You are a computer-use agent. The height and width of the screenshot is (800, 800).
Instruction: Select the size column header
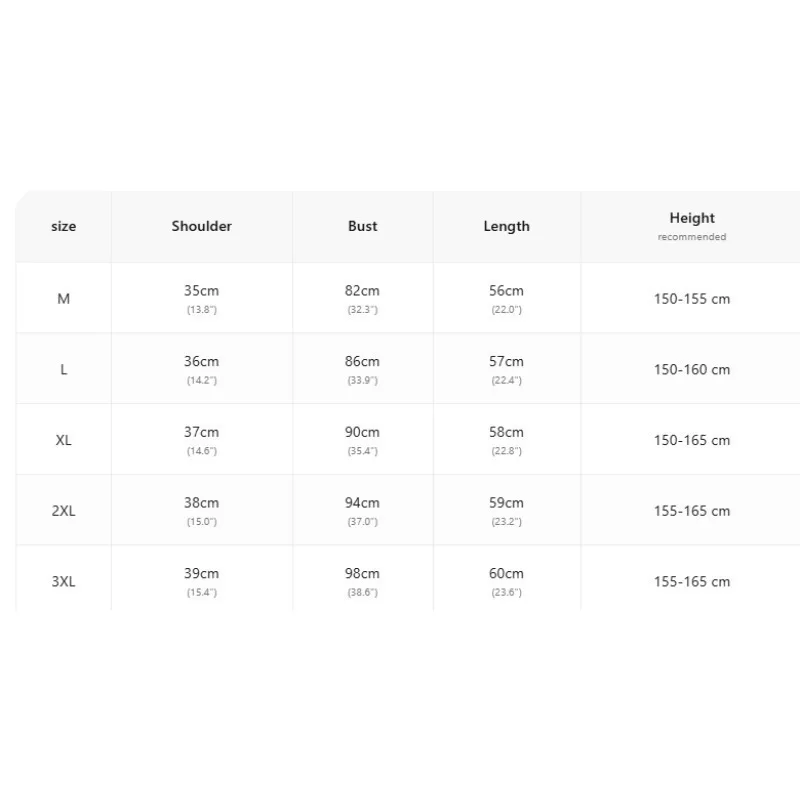63,226
